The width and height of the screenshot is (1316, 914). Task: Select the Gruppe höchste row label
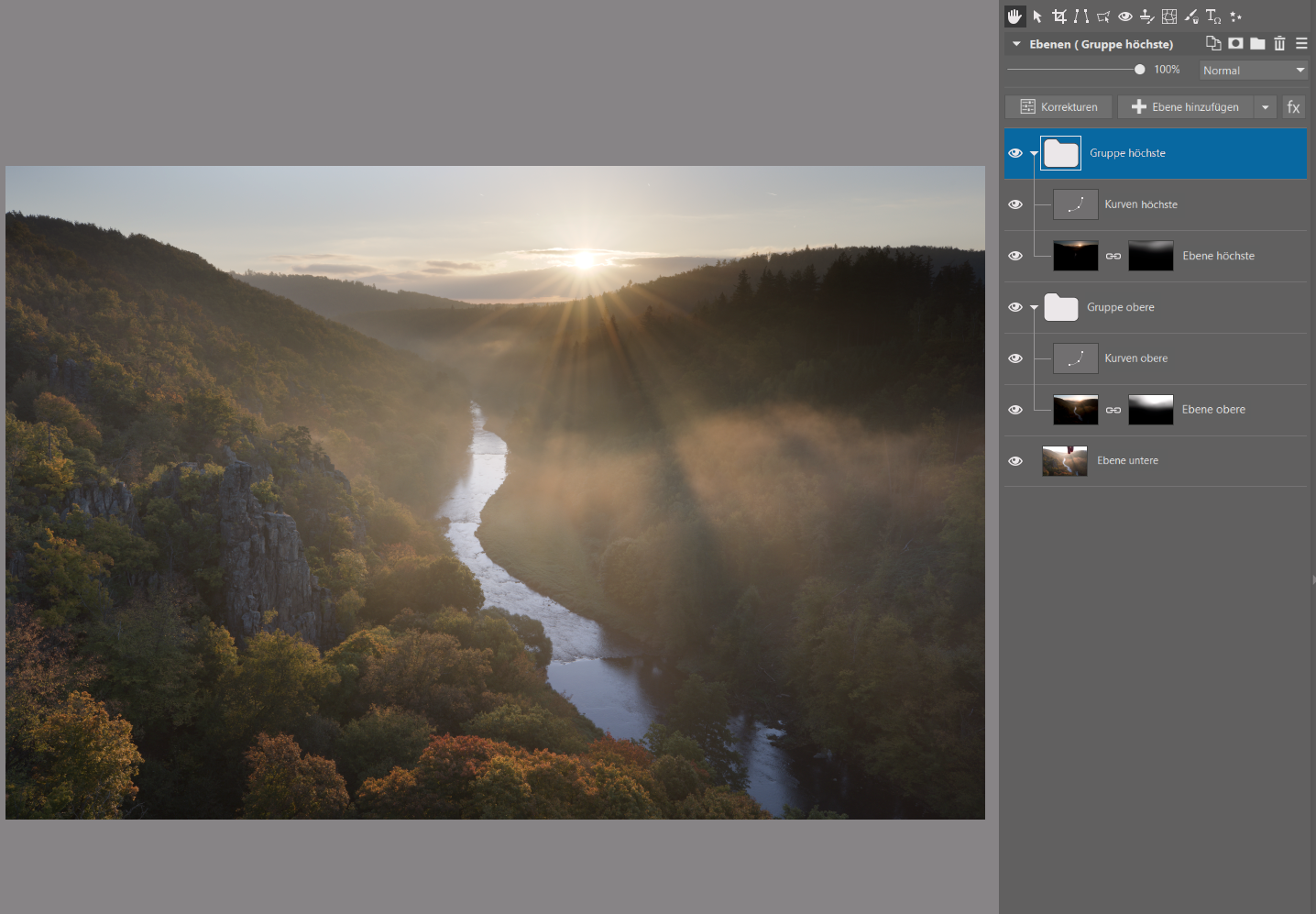[x=1127, y=153]
